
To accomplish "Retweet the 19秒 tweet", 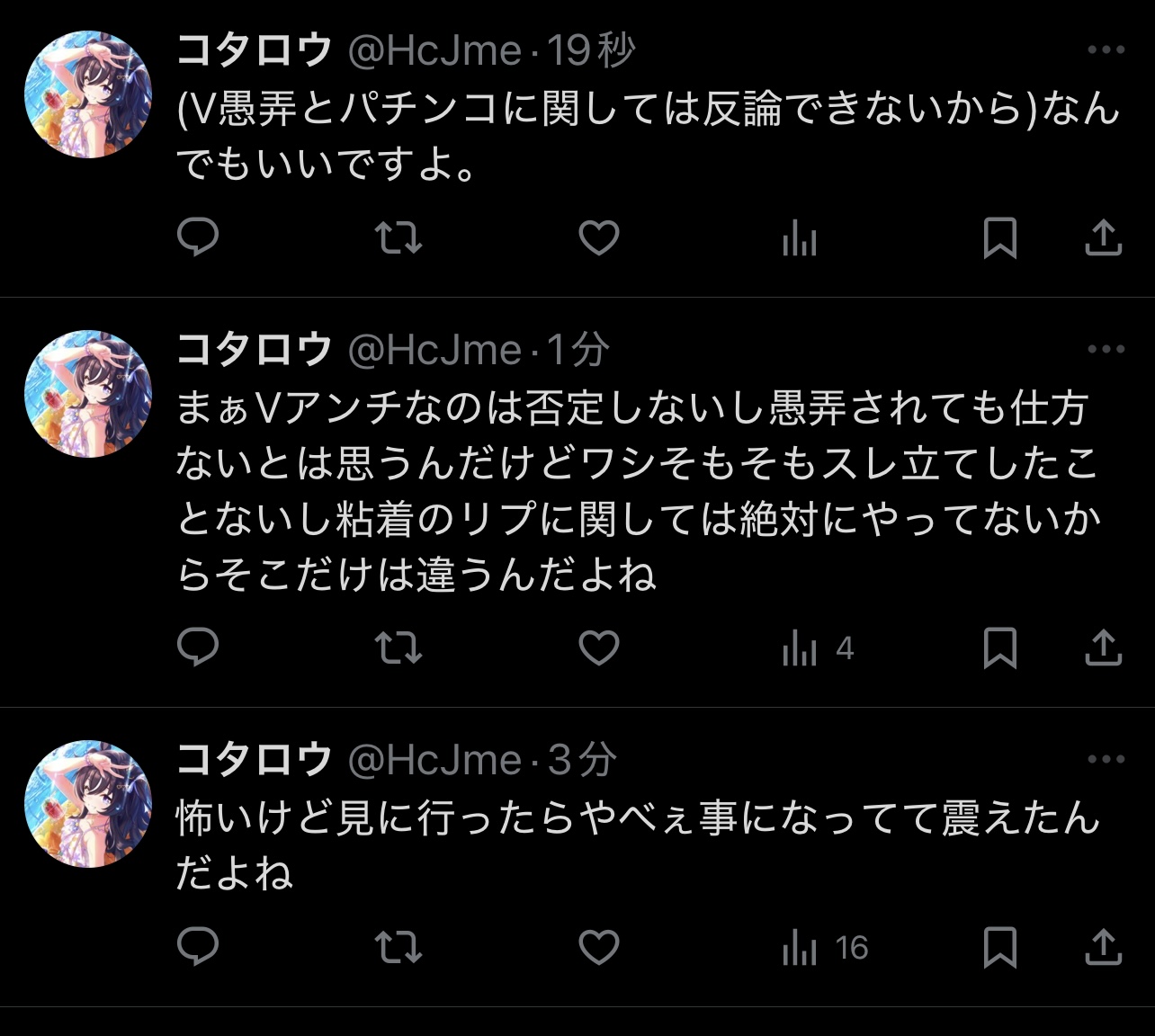I will point(398,237).
